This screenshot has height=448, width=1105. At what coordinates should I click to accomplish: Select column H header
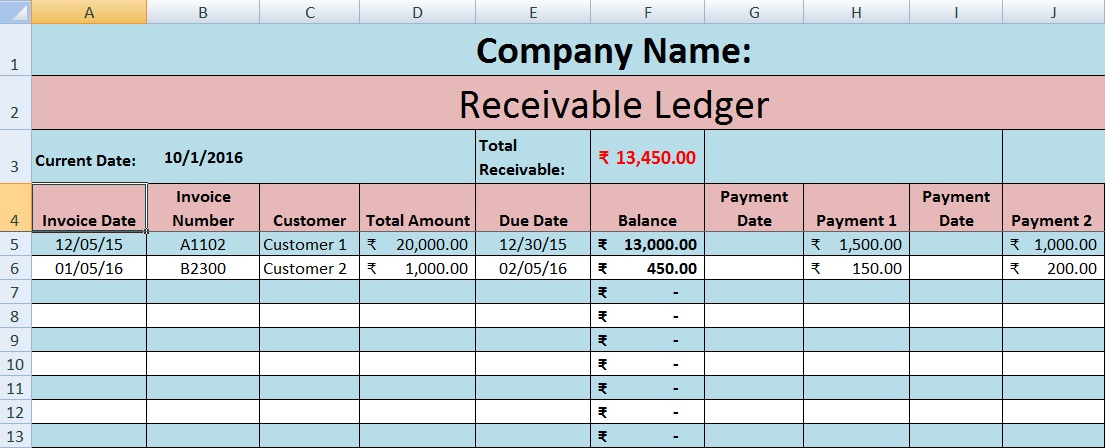(x=856, y=12)
